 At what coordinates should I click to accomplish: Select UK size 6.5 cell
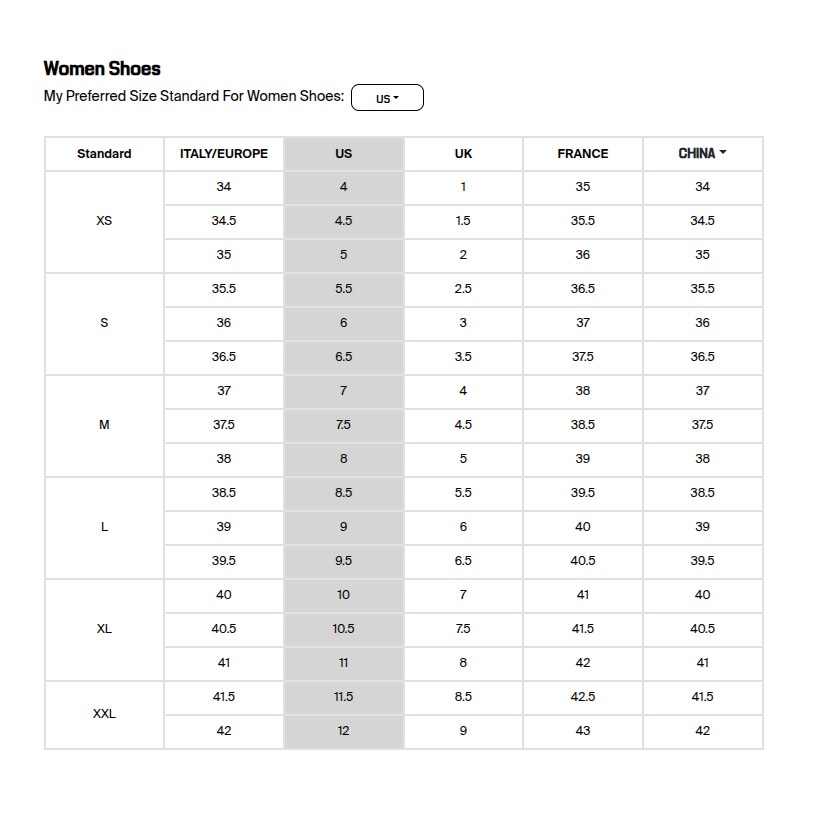[x=463, y=561]
